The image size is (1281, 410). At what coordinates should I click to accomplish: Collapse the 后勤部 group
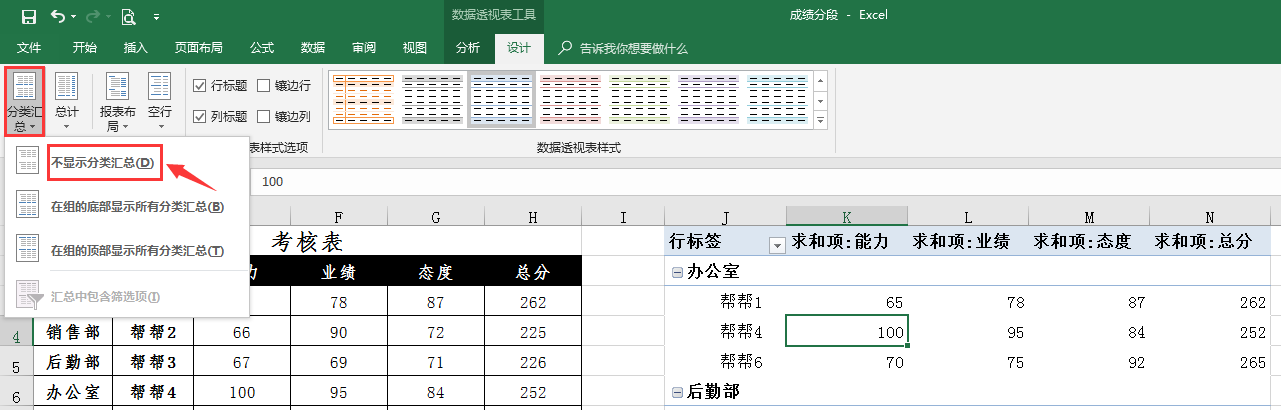[x=677, y=392]
